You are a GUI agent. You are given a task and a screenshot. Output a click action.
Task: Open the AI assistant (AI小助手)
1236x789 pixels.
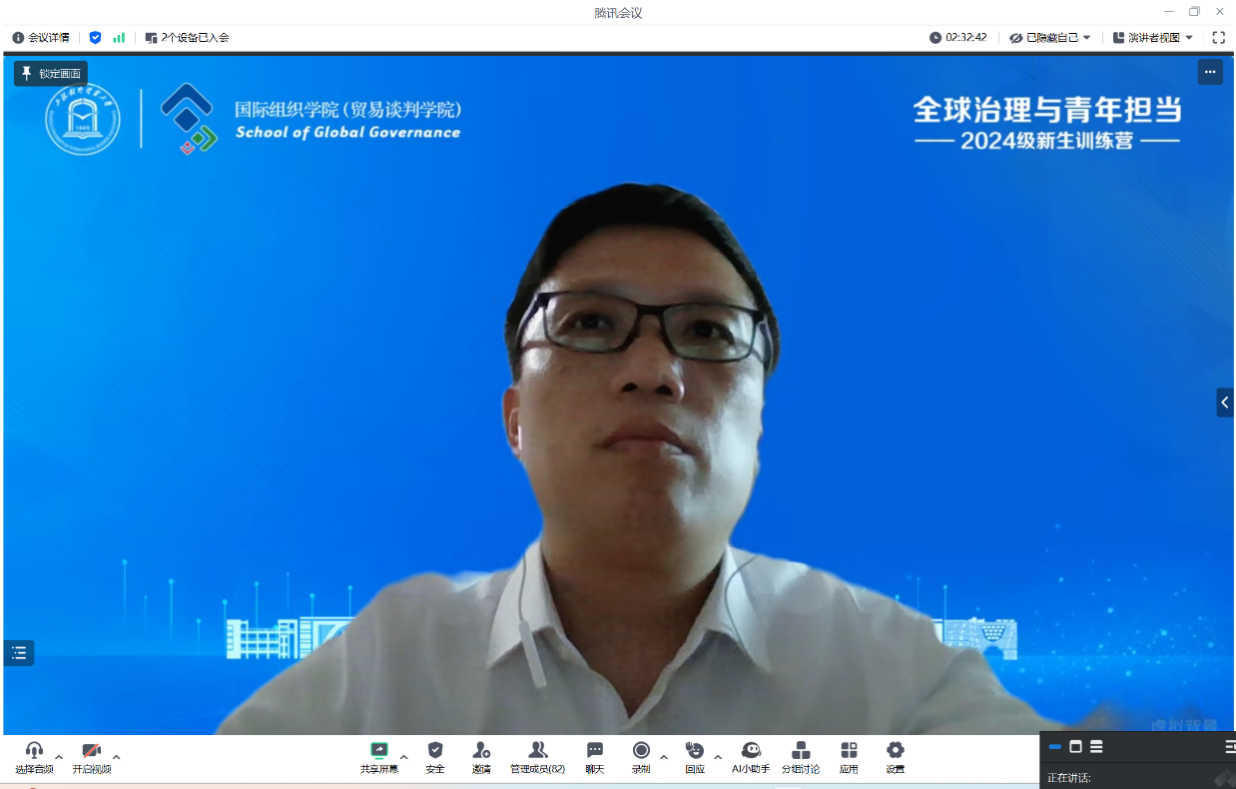pyautogui.click(x=751, y=757)
